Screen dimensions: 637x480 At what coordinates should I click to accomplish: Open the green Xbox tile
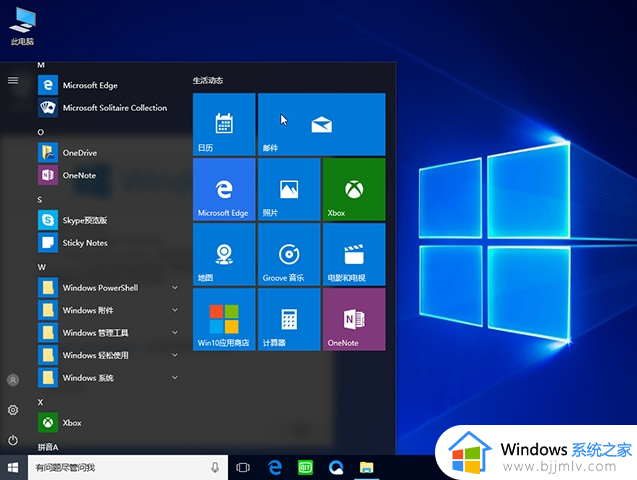coord(354,189)
